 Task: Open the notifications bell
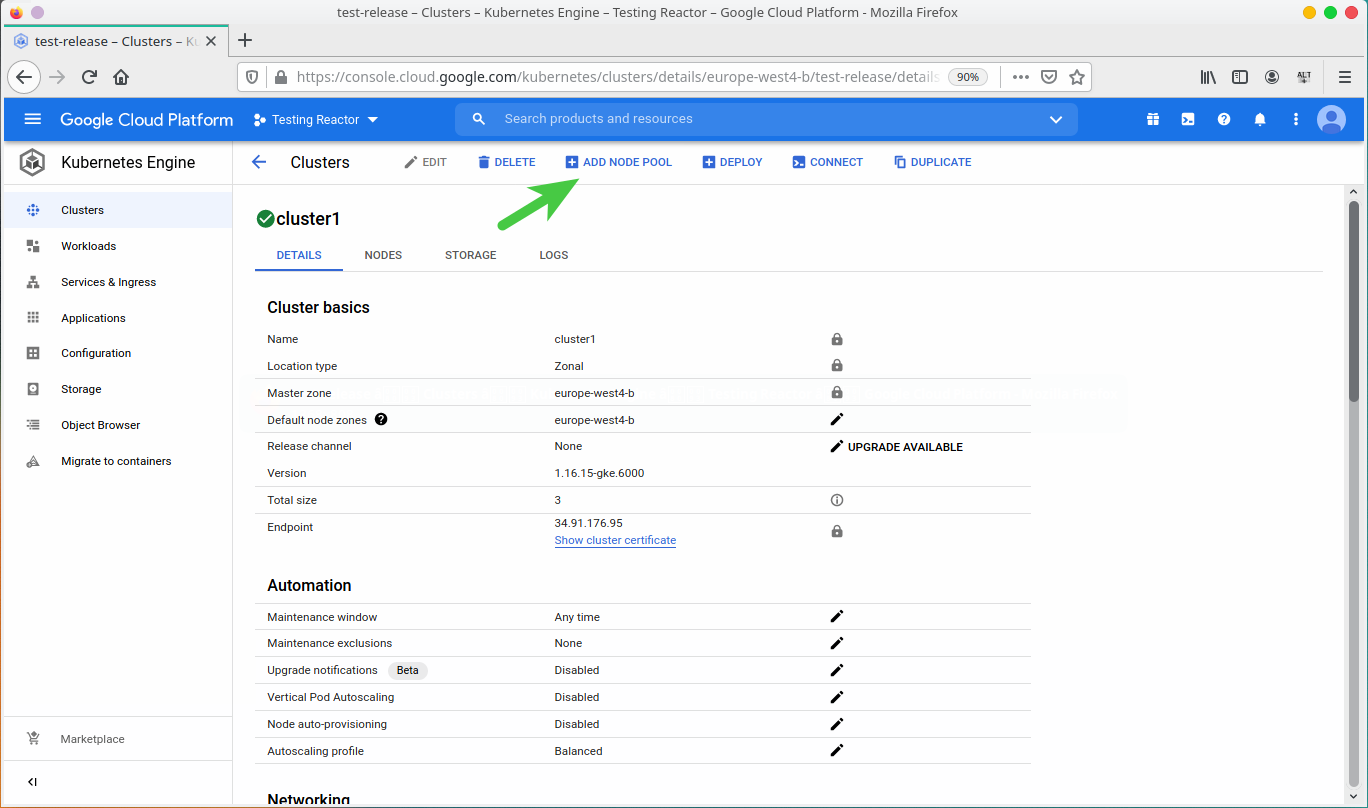pyautogui.click(x=1260, y=119)
